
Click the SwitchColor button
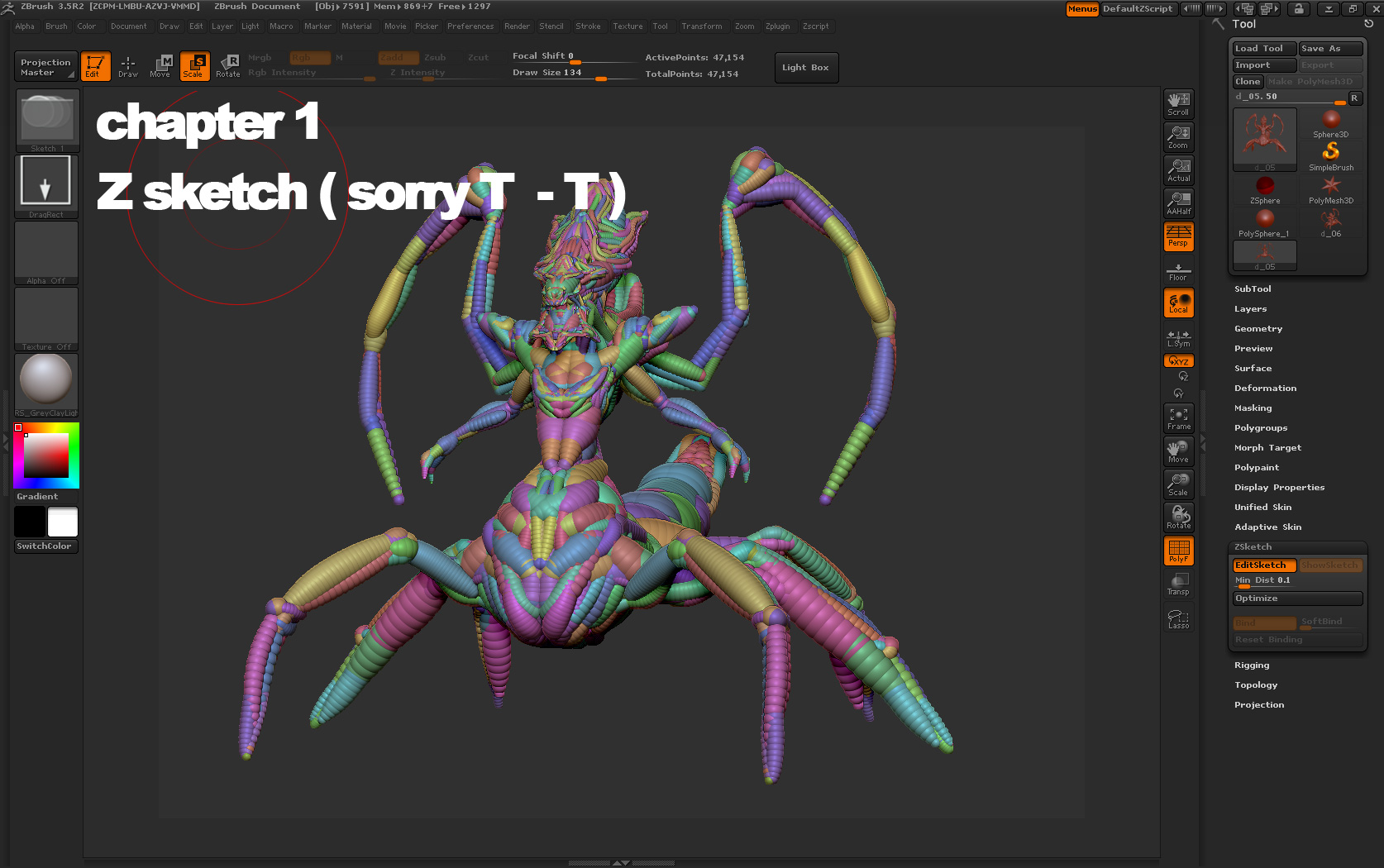pos(46,546)
